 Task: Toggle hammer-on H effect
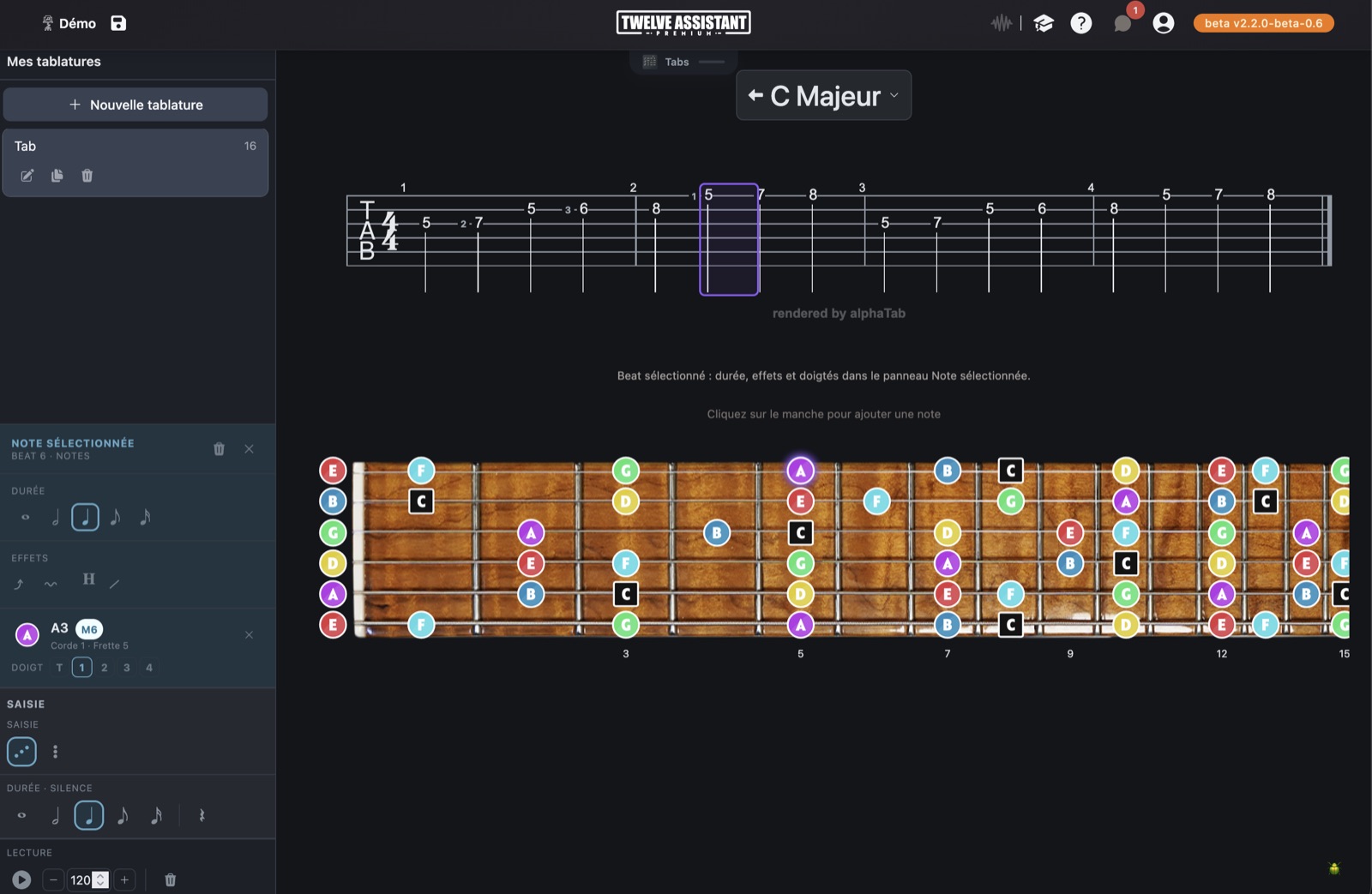89,579
